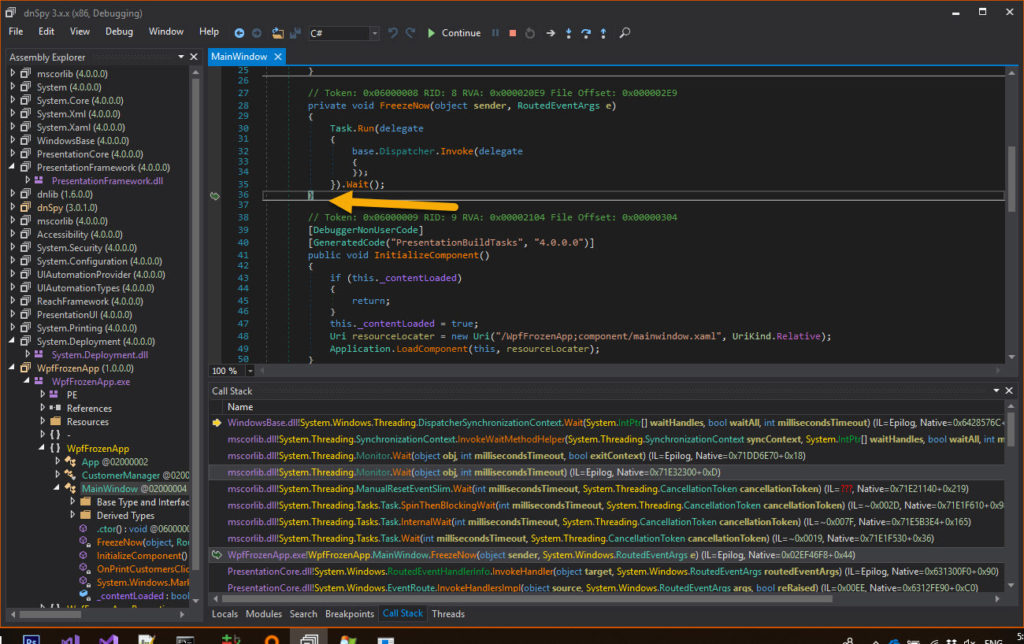1024x644 pixels.
Task: Click the System.Xaml assembly icon
Action: click(x=25, y=127)
